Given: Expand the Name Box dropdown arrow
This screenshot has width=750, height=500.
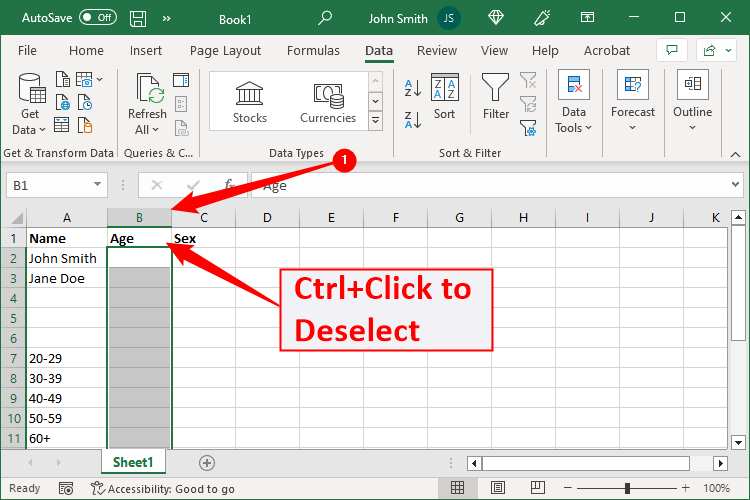Looking at the screenshot, I should 97,185.
